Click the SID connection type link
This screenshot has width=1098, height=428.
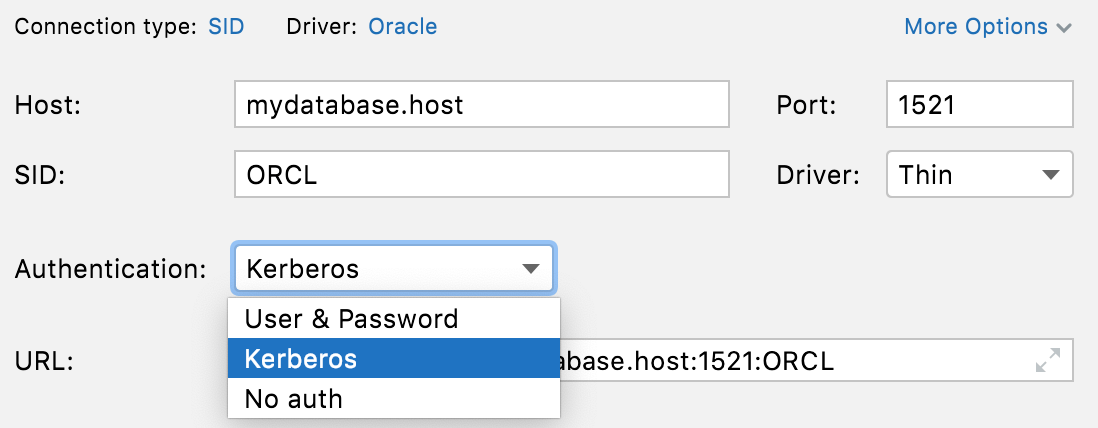[227, 27]
